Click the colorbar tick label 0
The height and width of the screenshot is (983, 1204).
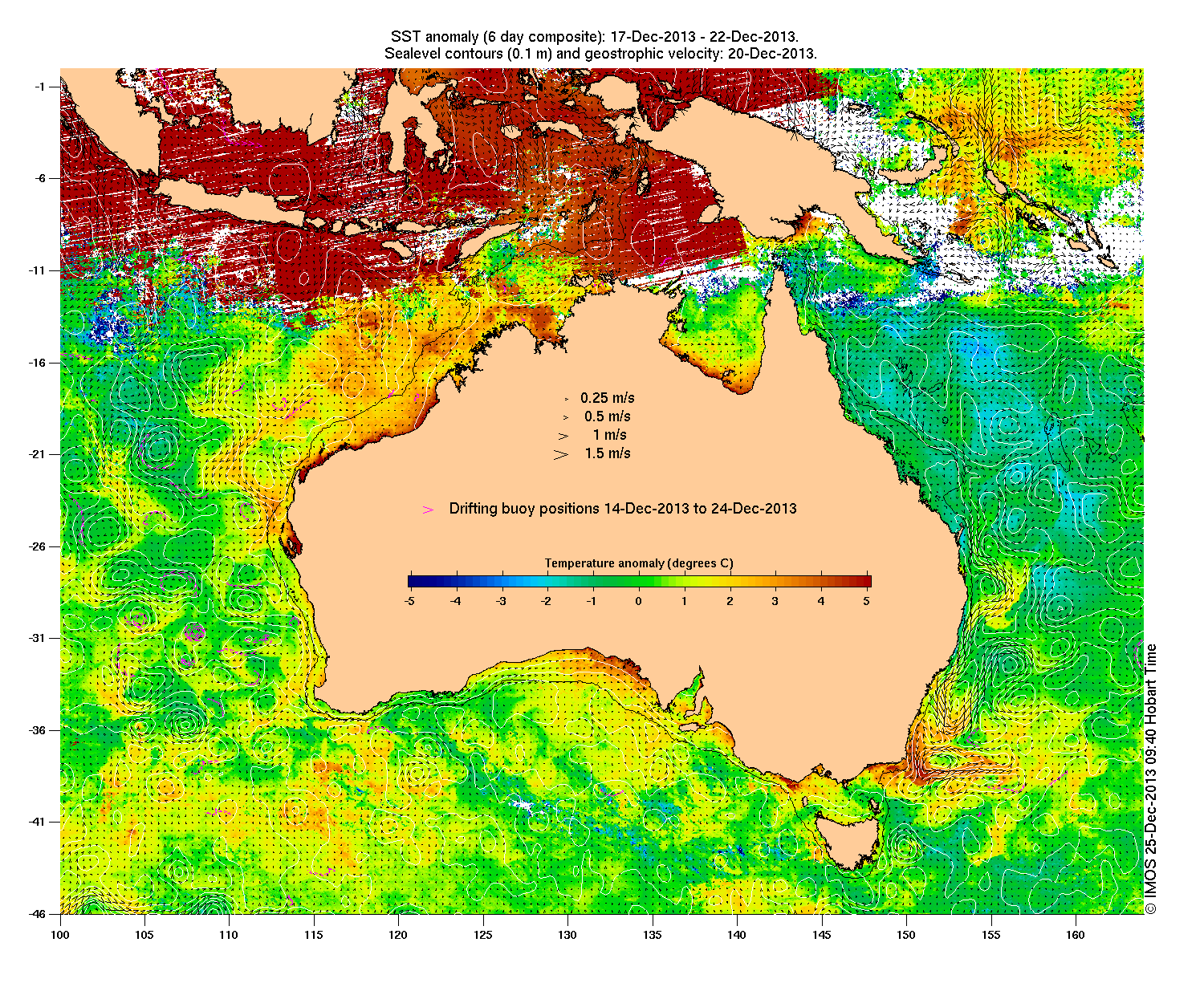coord(639,600)
